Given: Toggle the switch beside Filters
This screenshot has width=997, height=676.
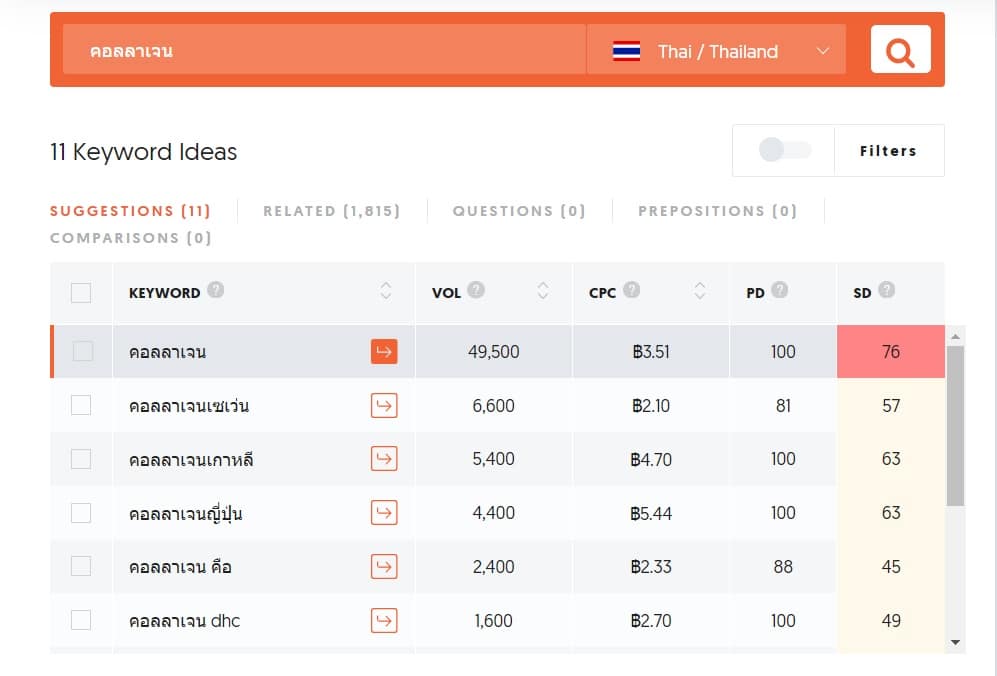Looking at the screenshot, I should pyautogui.click(x=784, y=151).
